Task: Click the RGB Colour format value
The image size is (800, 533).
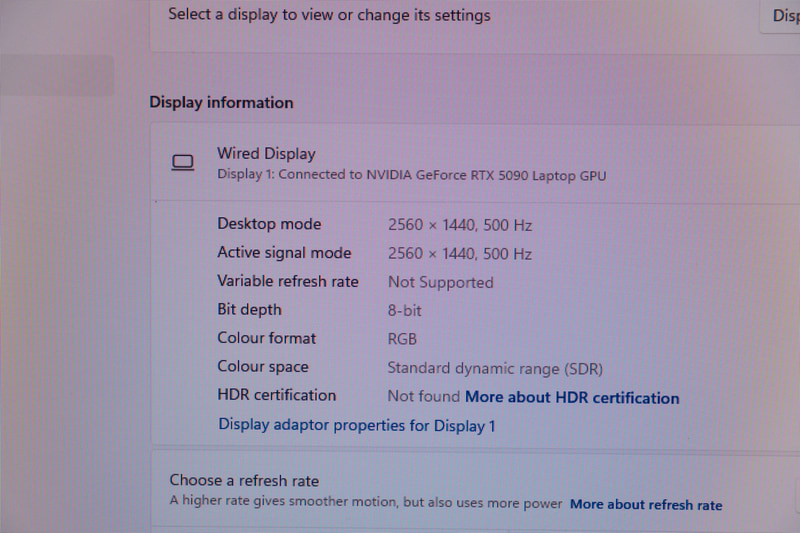Action: 402,339
